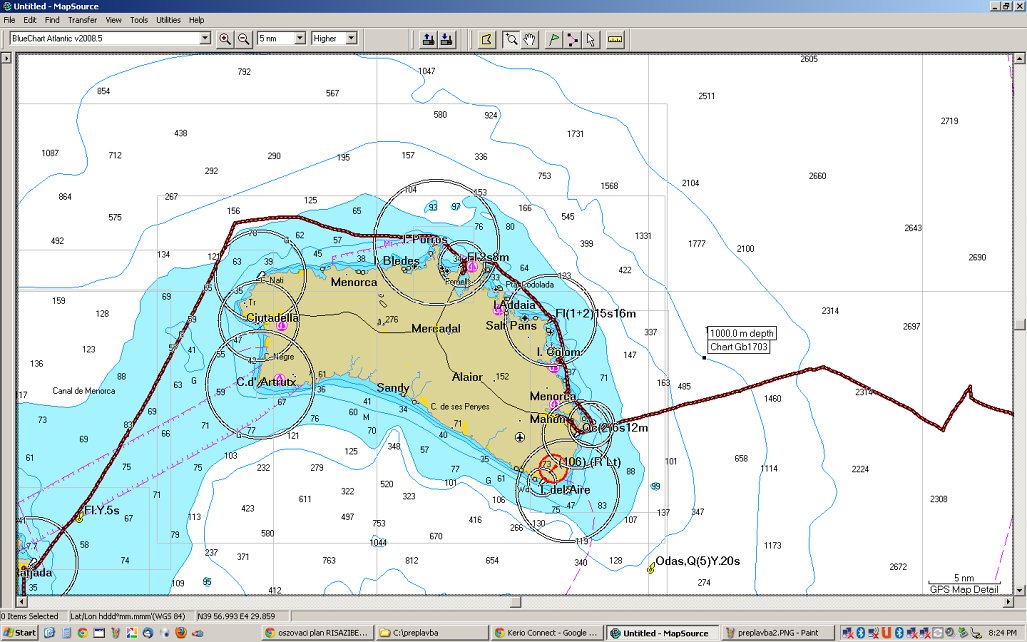Select the Map tool icon
Image resolution: width=1027 pixels, height=642 pixels.
tap(486, 39)
